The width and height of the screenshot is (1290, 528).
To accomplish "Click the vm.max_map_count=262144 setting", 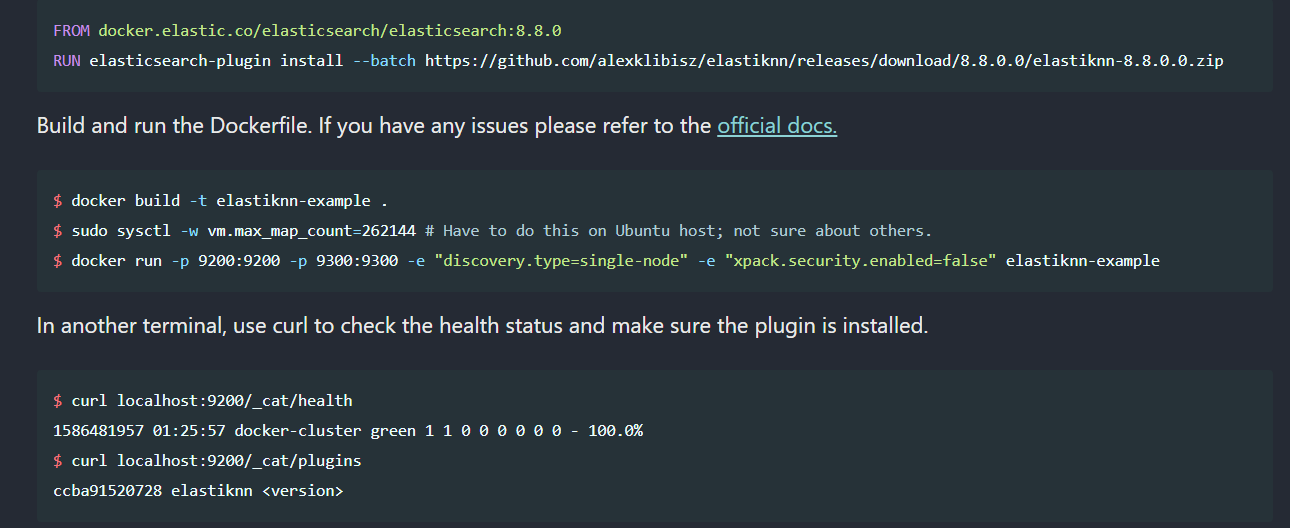I will click(x=311, y=231).
